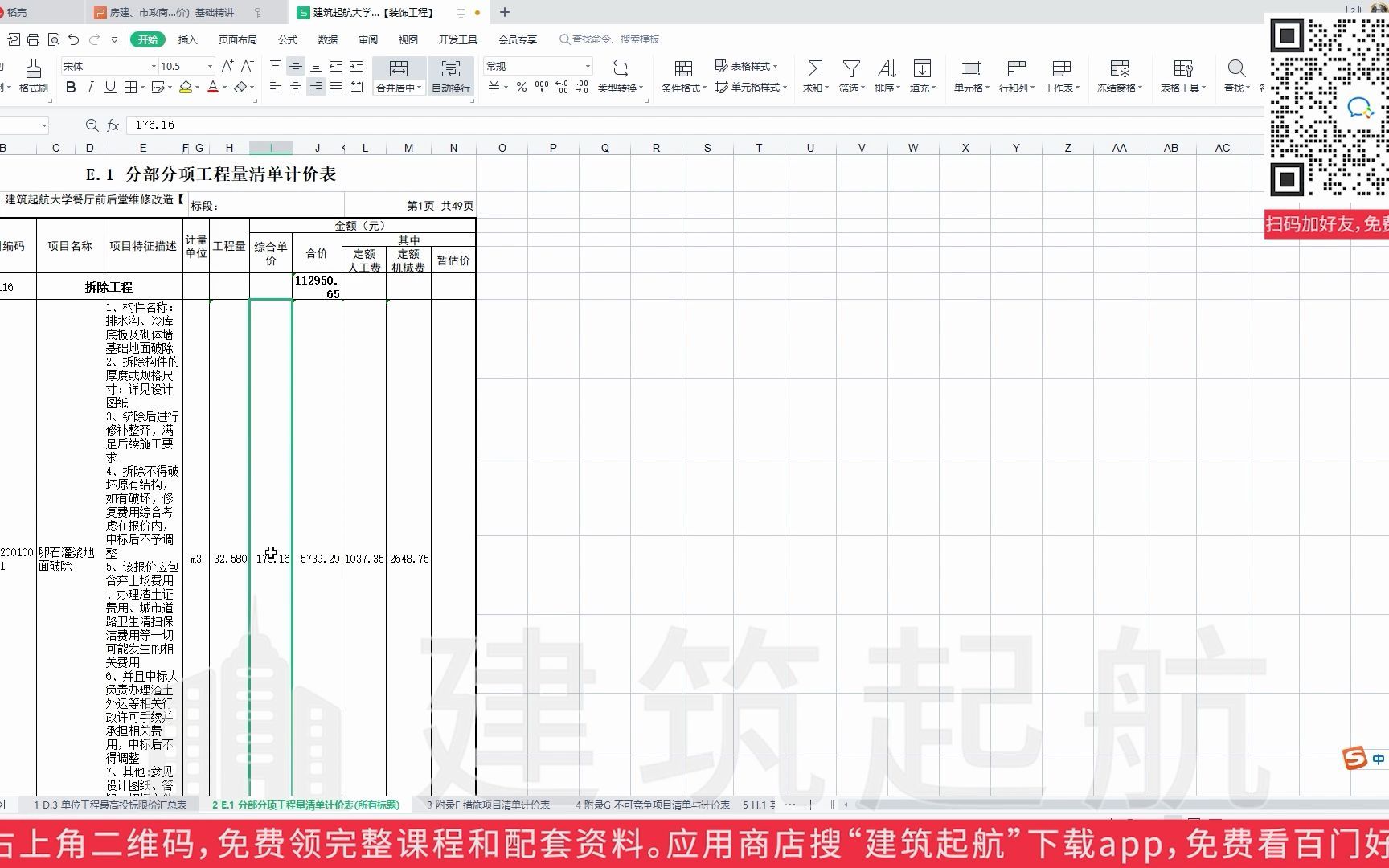Open the Insert (插入) ribbon tab
The image size is (1389, 868).
[187, 39]
